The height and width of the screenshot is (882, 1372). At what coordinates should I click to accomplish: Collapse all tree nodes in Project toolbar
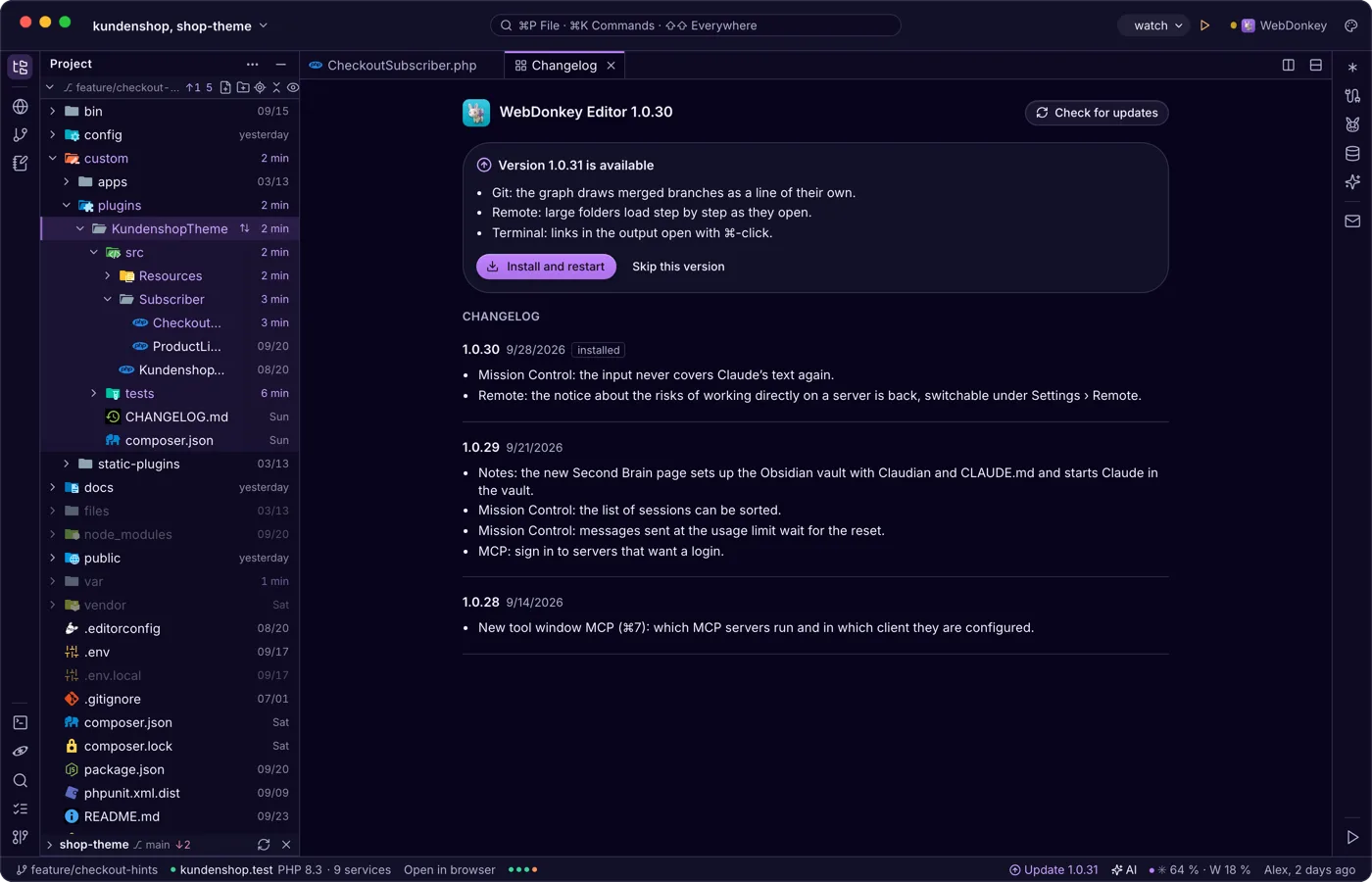276,87
